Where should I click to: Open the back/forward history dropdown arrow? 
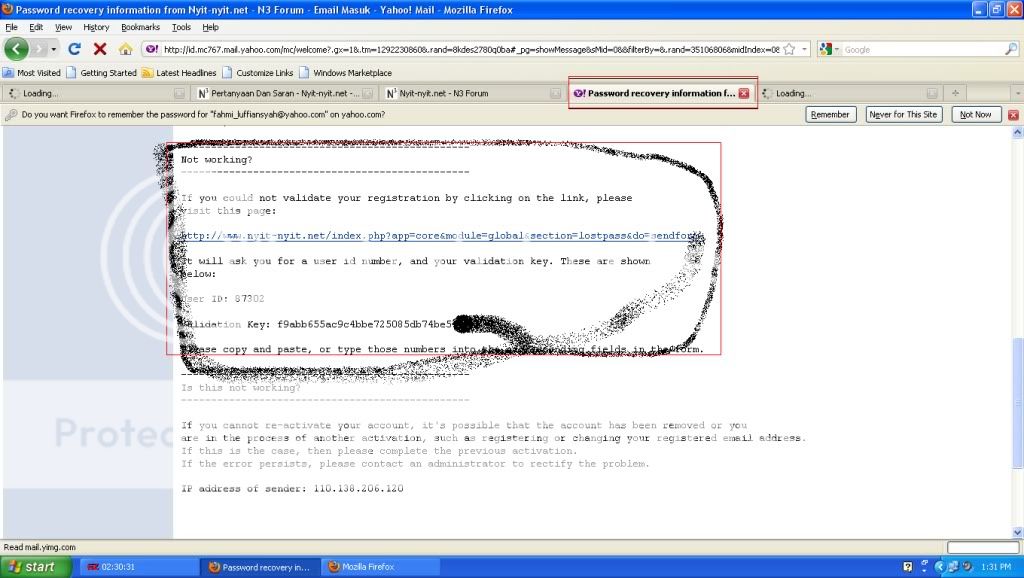[54, 49]
